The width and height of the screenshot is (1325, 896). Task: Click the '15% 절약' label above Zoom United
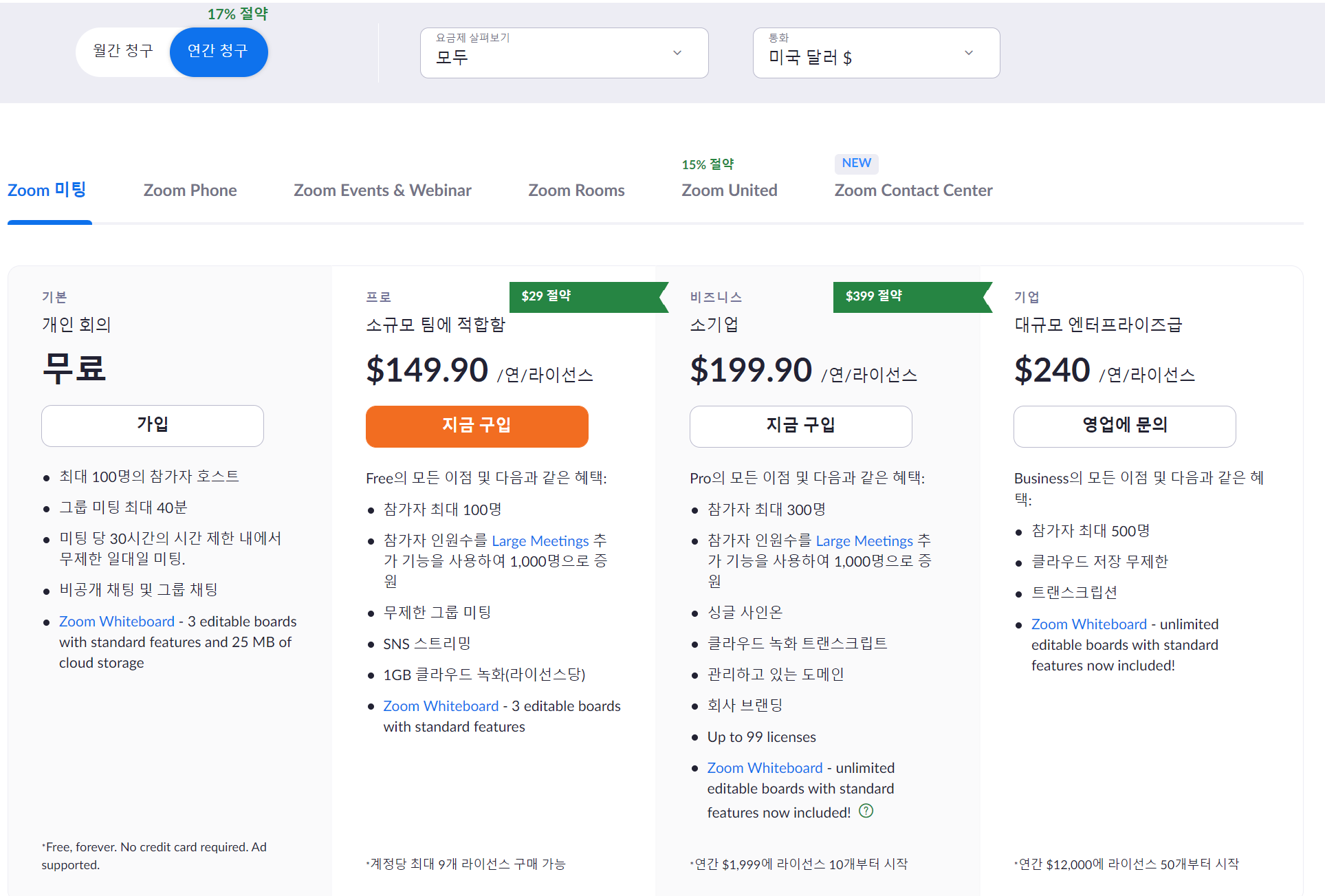point(708,164)
